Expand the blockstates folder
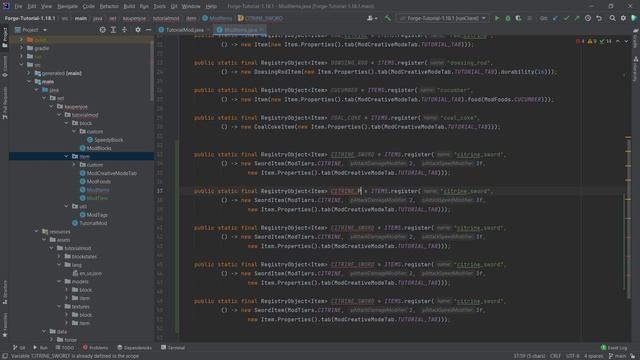This screenshot has width=640, height=360. (x=59, y=257)
